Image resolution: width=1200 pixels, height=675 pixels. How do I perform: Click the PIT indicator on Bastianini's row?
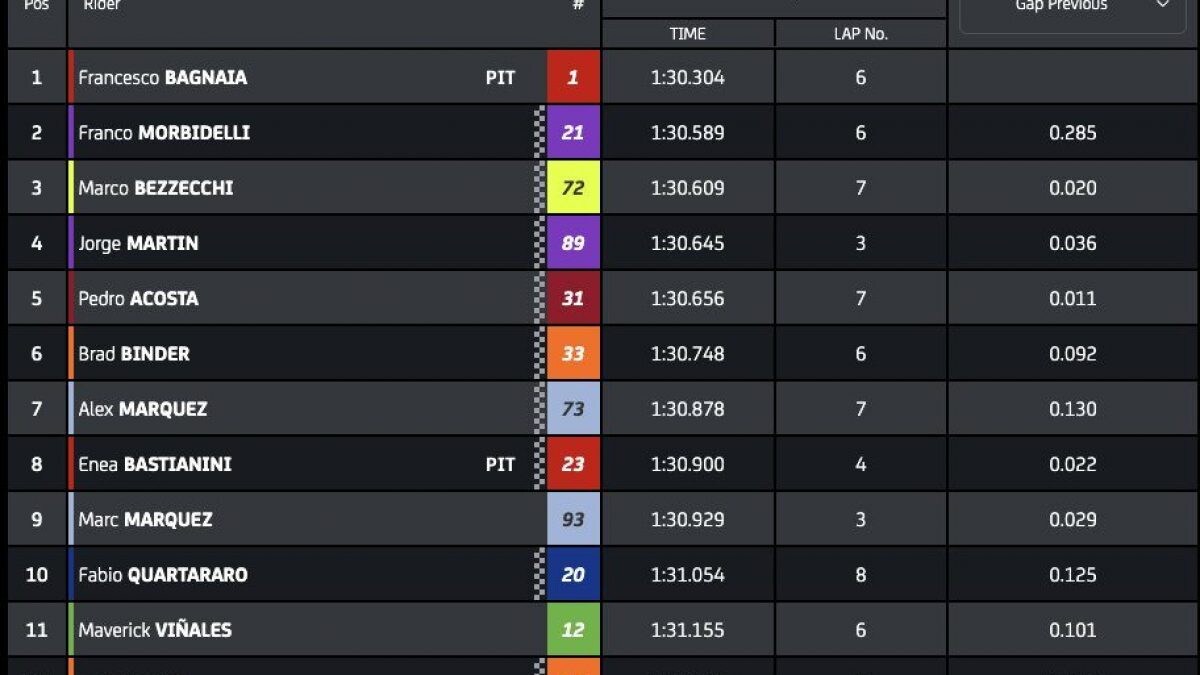click(500, 464)
